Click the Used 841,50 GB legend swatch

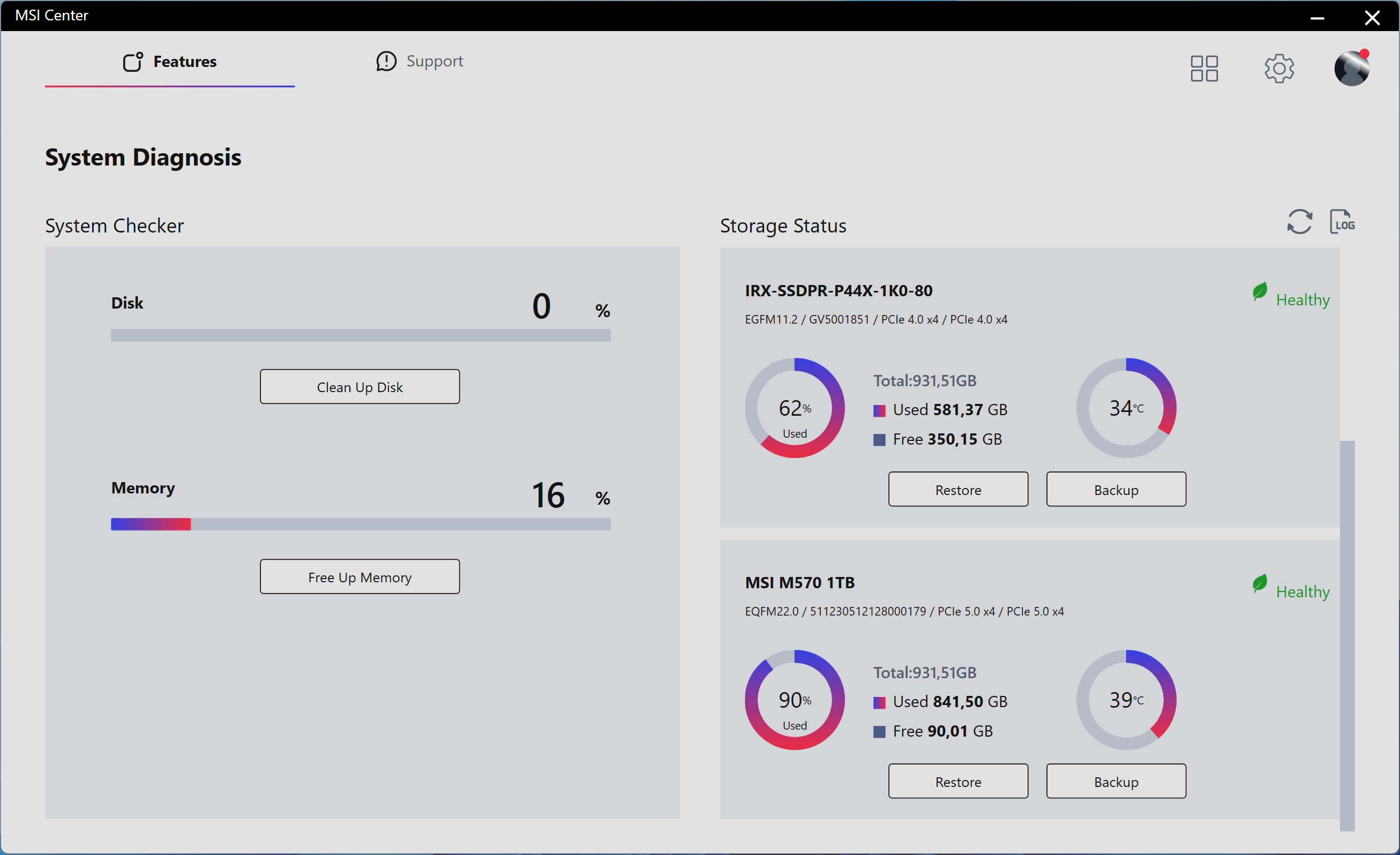click(879, 703)
